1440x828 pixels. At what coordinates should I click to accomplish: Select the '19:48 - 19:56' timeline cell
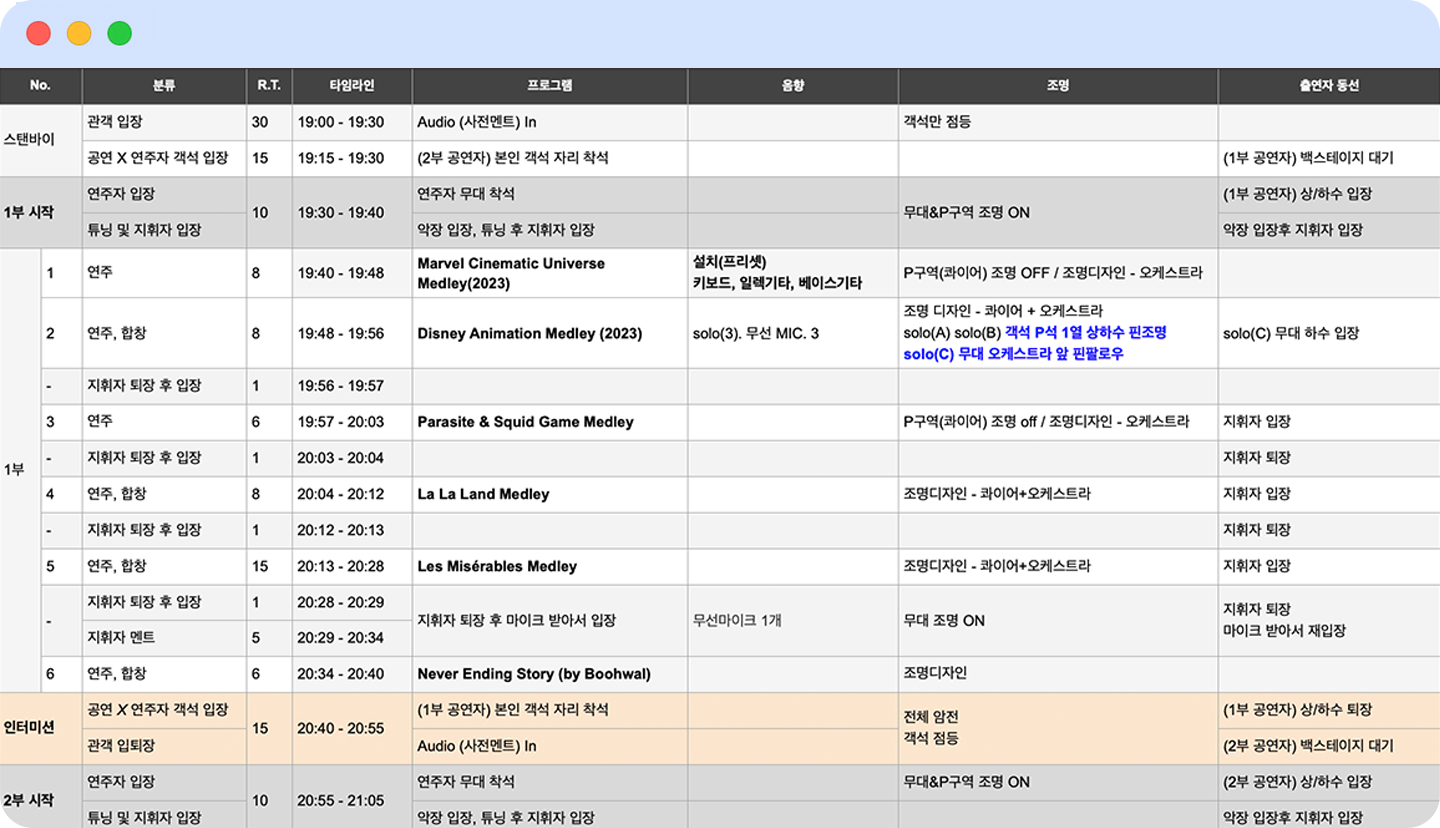351,333
